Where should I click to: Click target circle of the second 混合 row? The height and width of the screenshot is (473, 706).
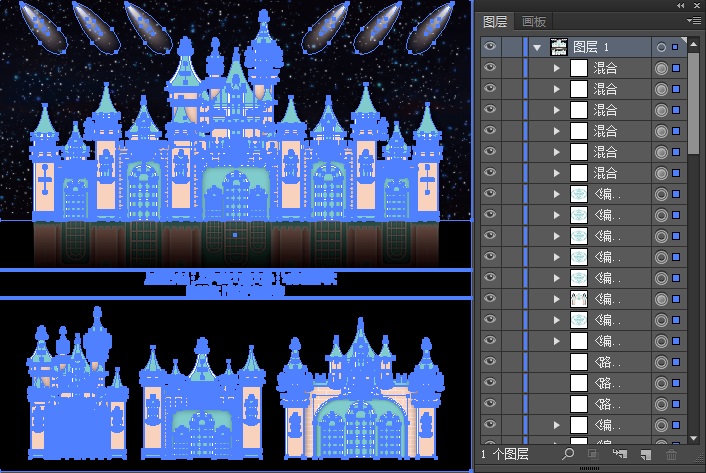coord(661,89)
